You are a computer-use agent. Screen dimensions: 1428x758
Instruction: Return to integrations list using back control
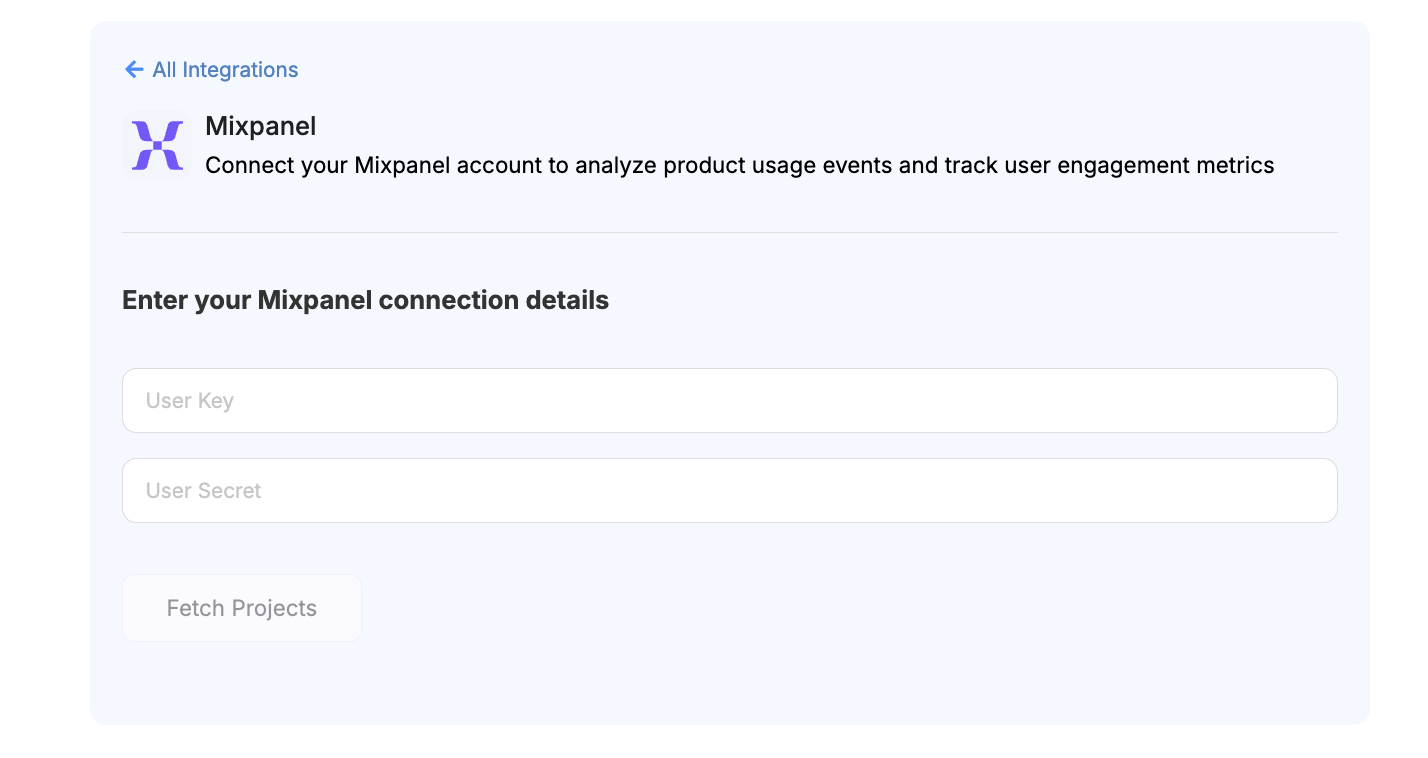pos(210,69)
